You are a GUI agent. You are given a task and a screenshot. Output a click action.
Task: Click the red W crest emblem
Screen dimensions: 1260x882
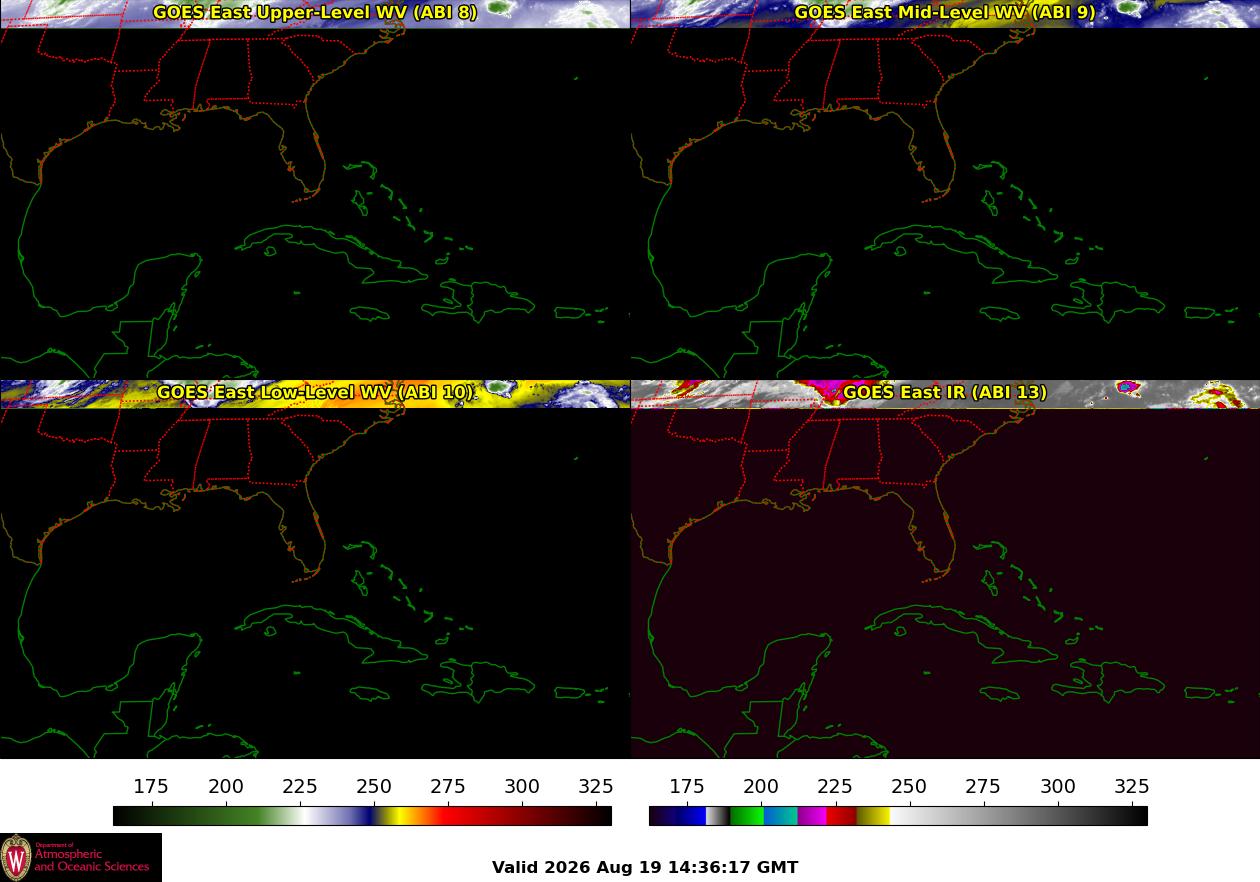pyautogui.click(x=16, y=858)
